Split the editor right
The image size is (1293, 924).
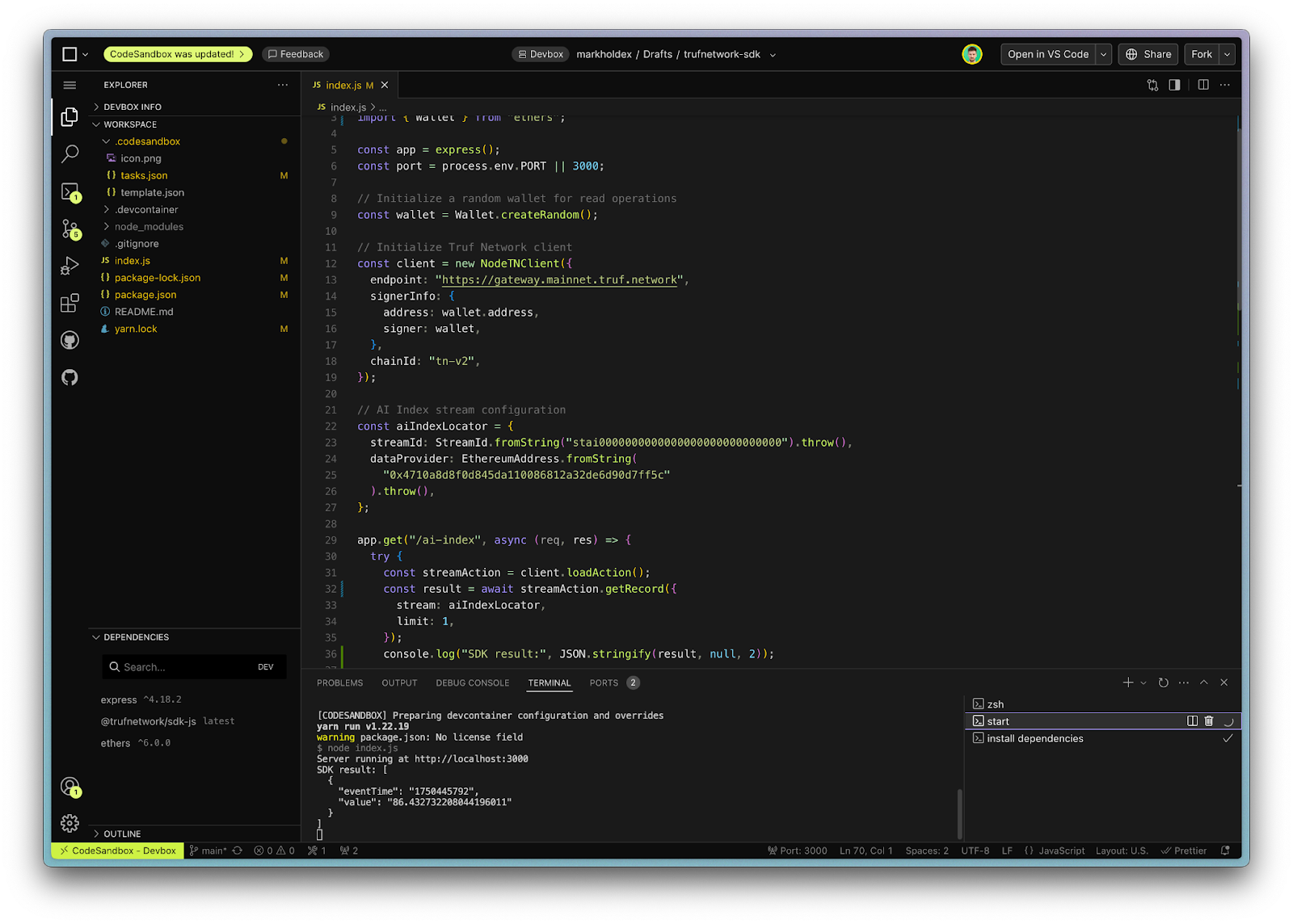1203,85
